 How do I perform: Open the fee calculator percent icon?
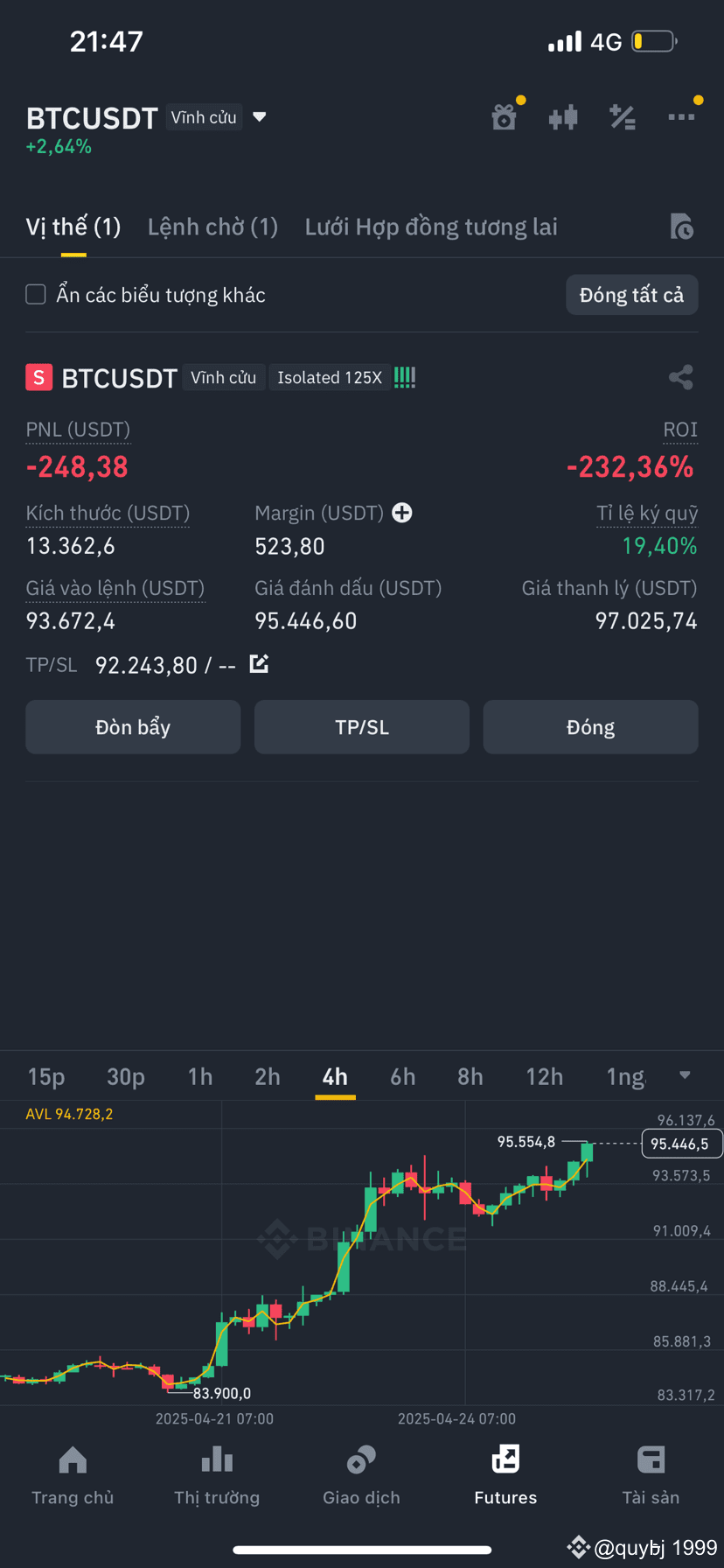point(623,116)
